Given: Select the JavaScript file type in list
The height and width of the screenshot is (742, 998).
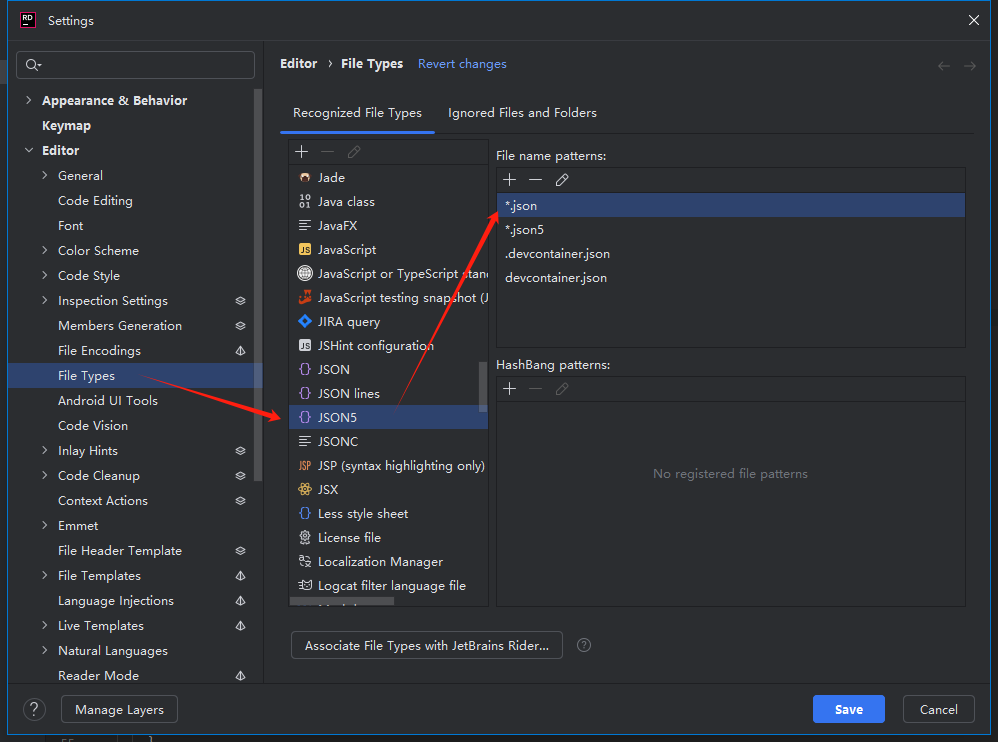Looking at the screenshot, I should click(x=347, y=250).
